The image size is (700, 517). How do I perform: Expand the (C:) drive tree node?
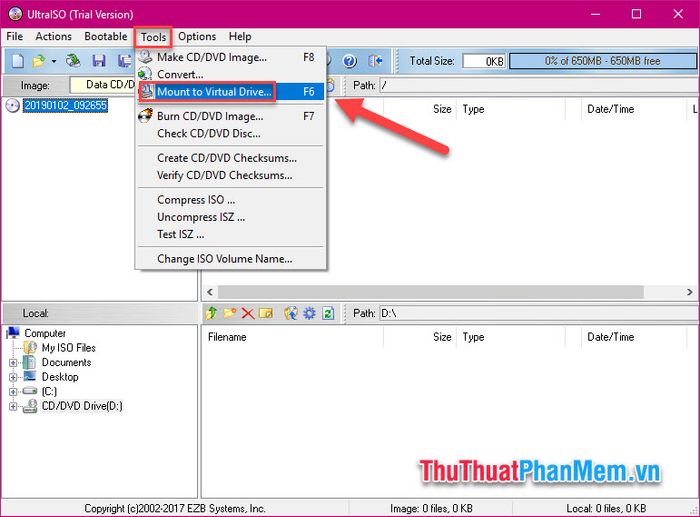click(x=13, y=392)
